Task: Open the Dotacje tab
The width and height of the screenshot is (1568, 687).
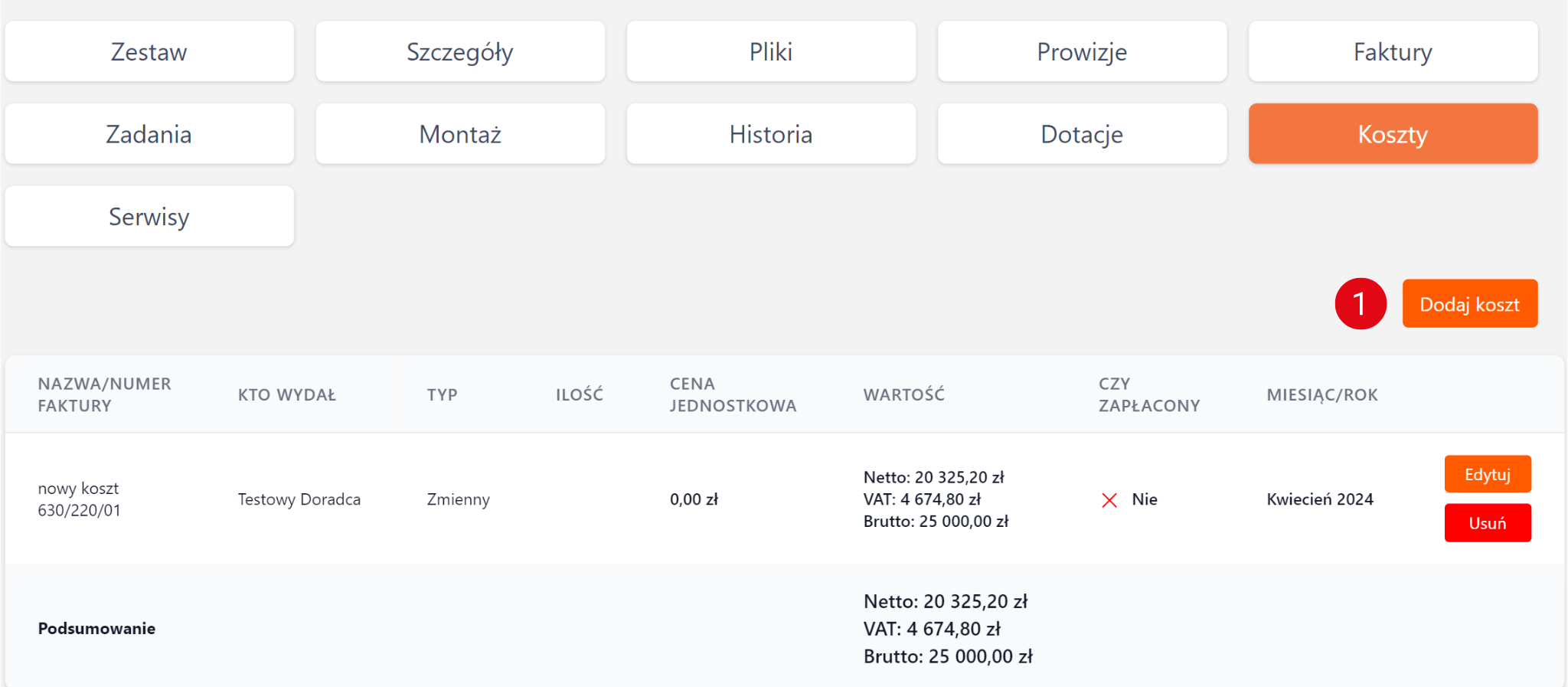Action: click(1082, 134)
